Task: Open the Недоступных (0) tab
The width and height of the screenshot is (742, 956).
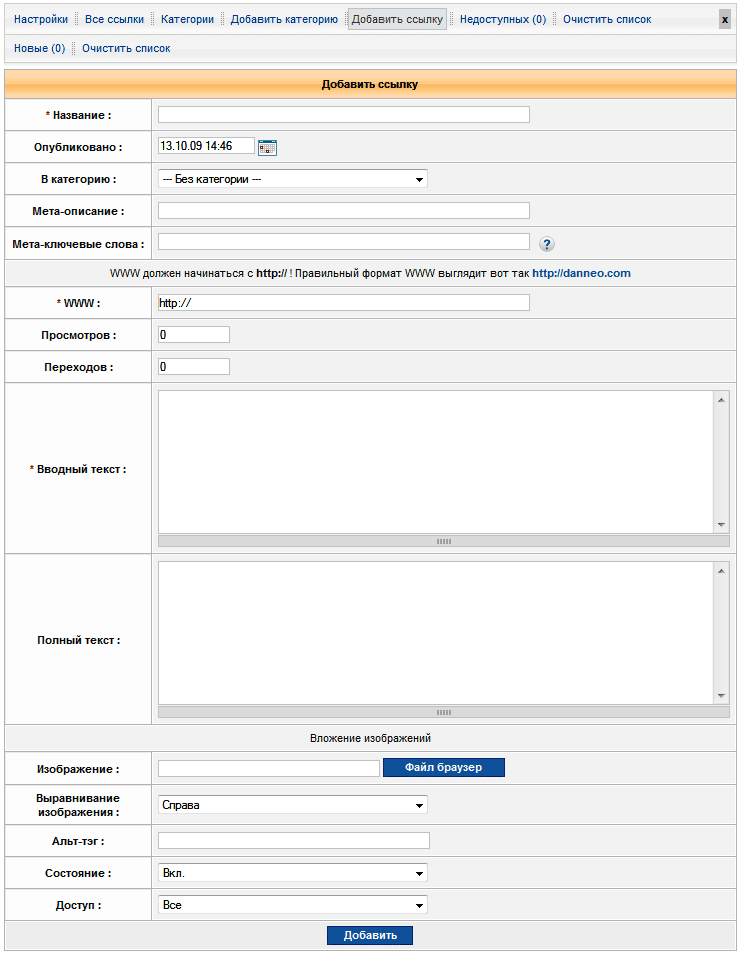Action: [503, 19]
